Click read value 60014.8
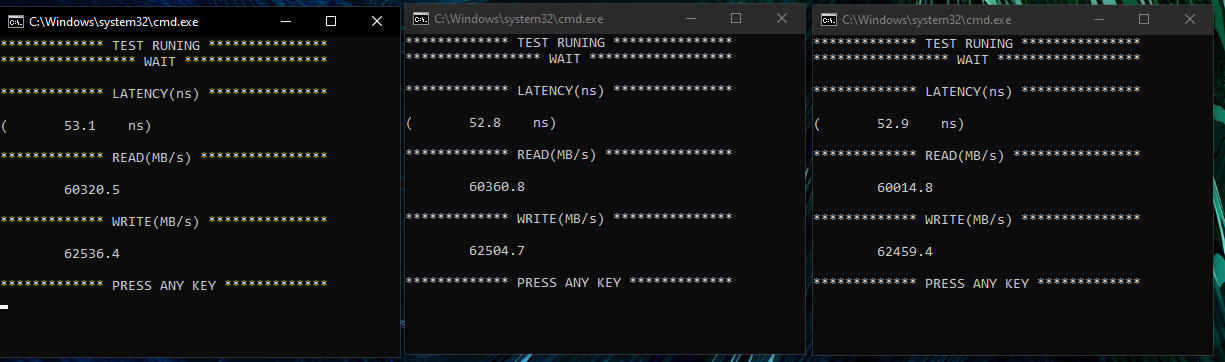The height and width of the screenshot is (362, 1225). pos(905,188)
